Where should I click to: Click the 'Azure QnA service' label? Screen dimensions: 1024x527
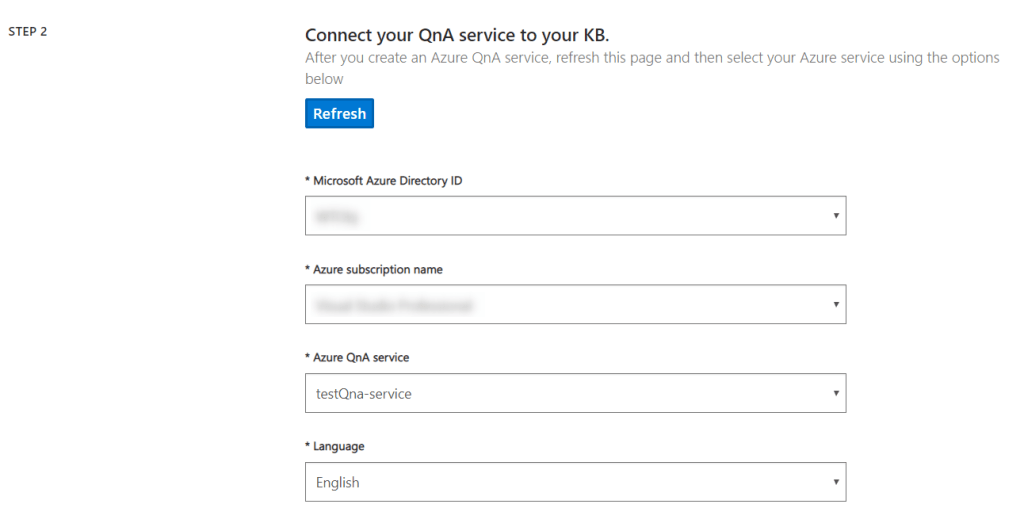(x=357, y=357)
